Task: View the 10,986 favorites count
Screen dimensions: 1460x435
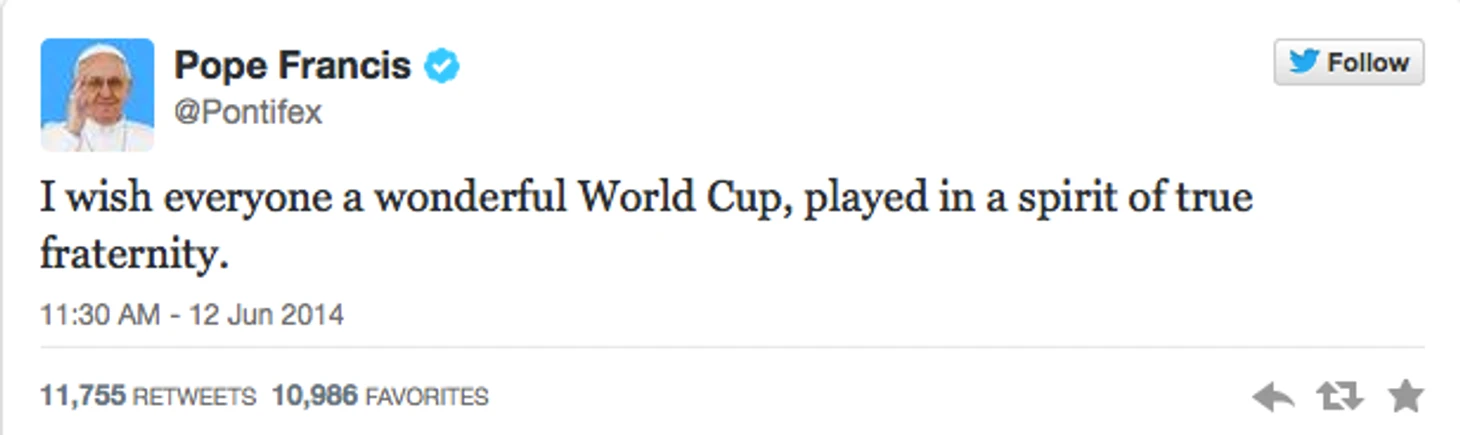Action: coord(314,396)
